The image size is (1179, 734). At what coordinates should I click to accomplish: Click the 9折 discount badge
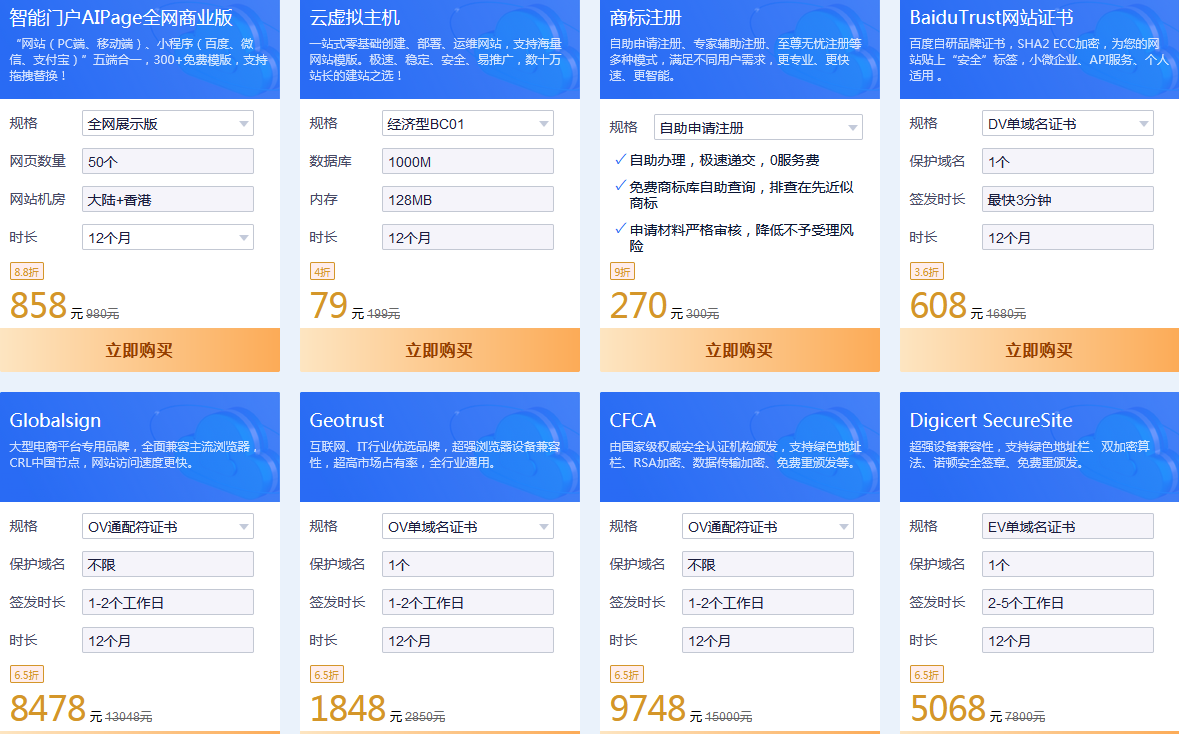(623, 271)
